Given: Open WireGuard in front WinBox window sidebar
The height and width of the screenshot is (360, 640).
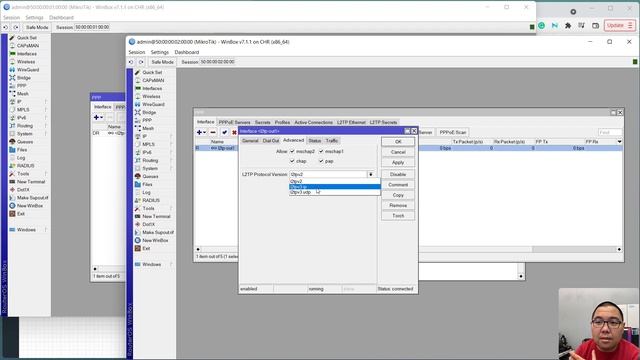Looking at the screenshot, I should 153,104.
